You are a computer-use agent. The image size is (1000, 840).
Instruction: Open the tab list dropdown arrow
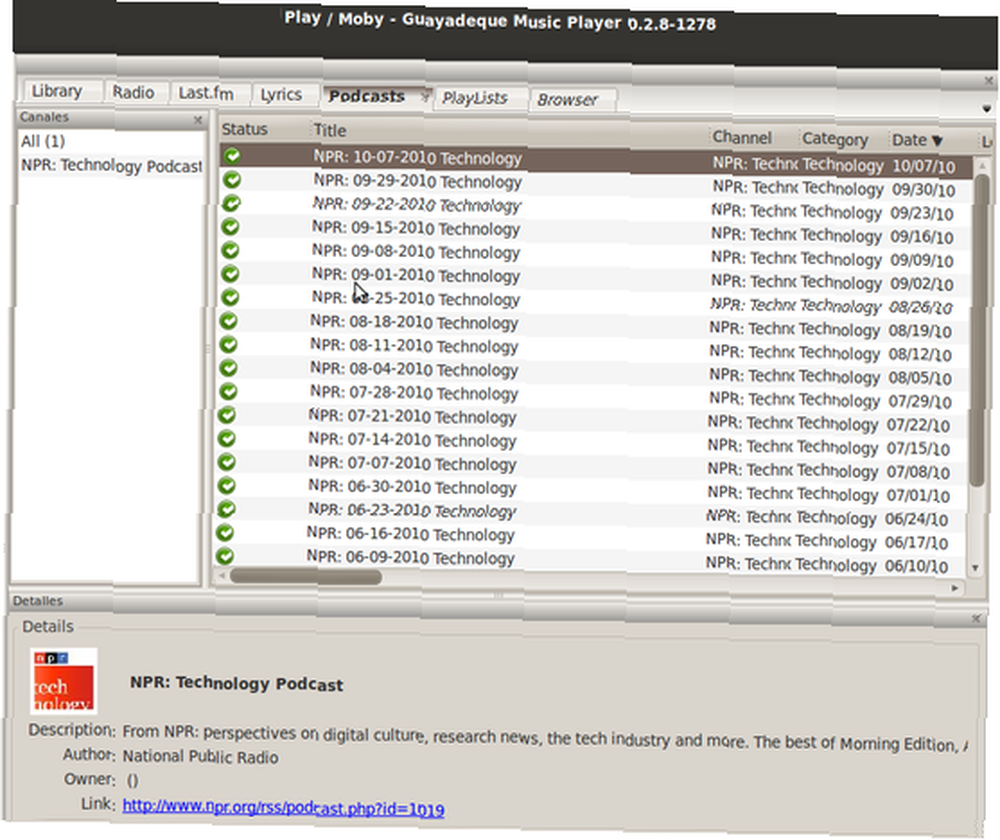987,109
